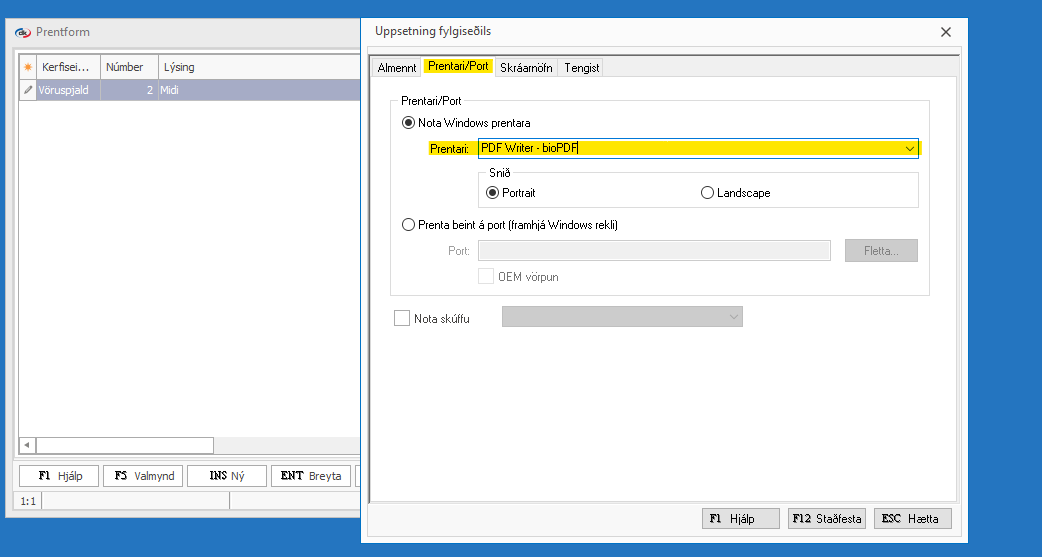Sort by the Lýsing column header

coord(257,67)
